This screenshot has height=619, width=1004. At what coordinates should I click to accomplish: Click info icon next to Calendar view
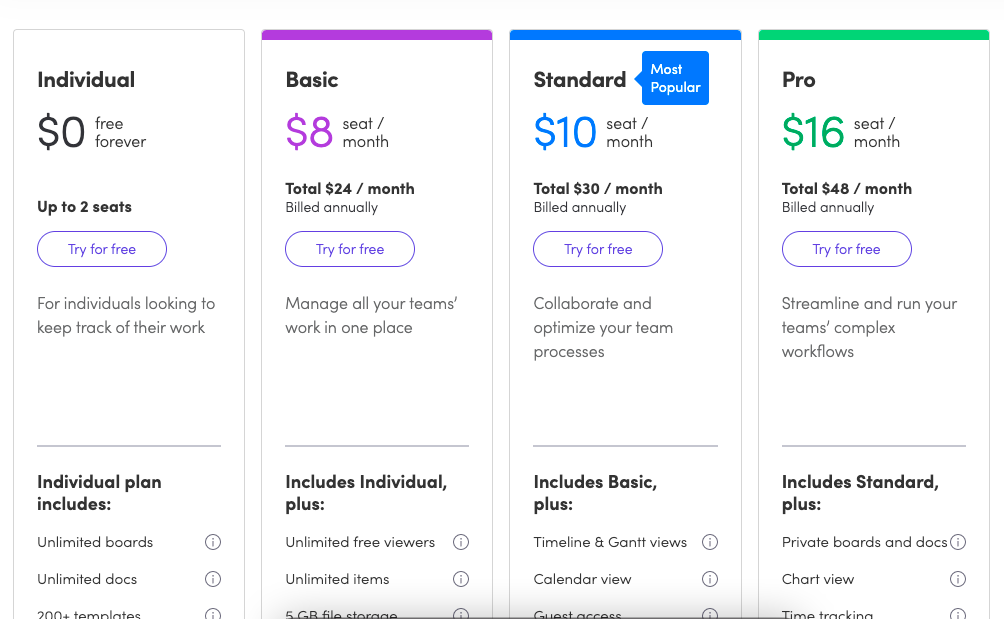click(710, 579)
